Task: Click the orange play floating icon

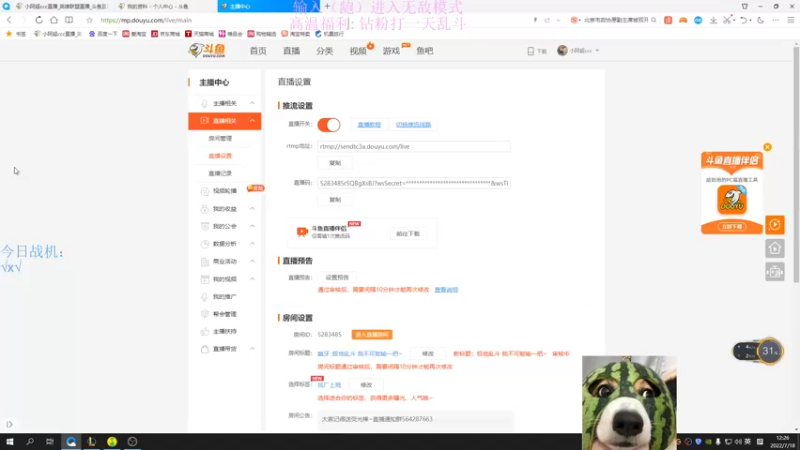Action: pyautogui.click(x=774, y=224)
